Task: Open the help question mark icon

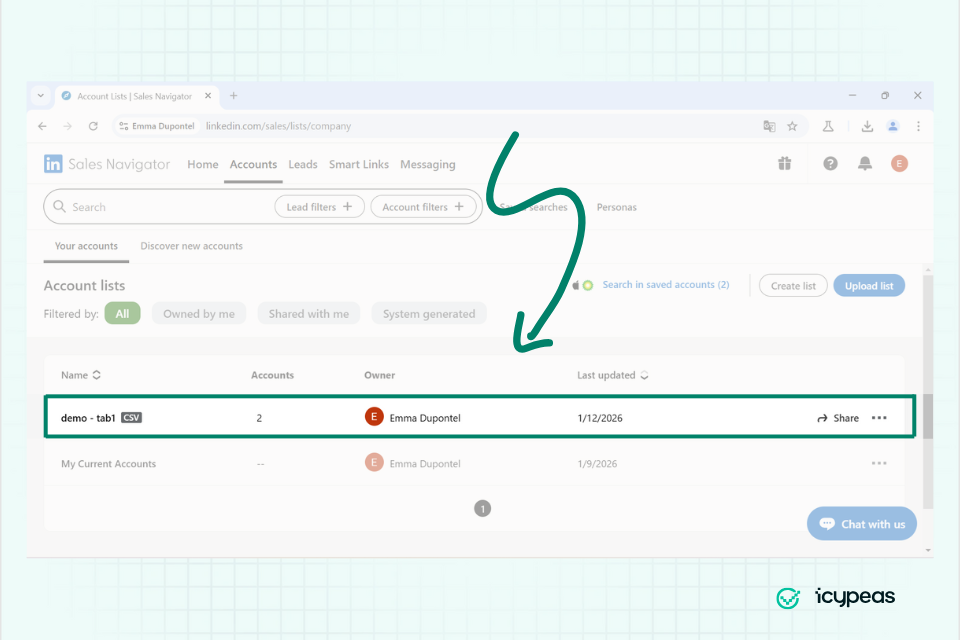Action: (x=830, y=164)
